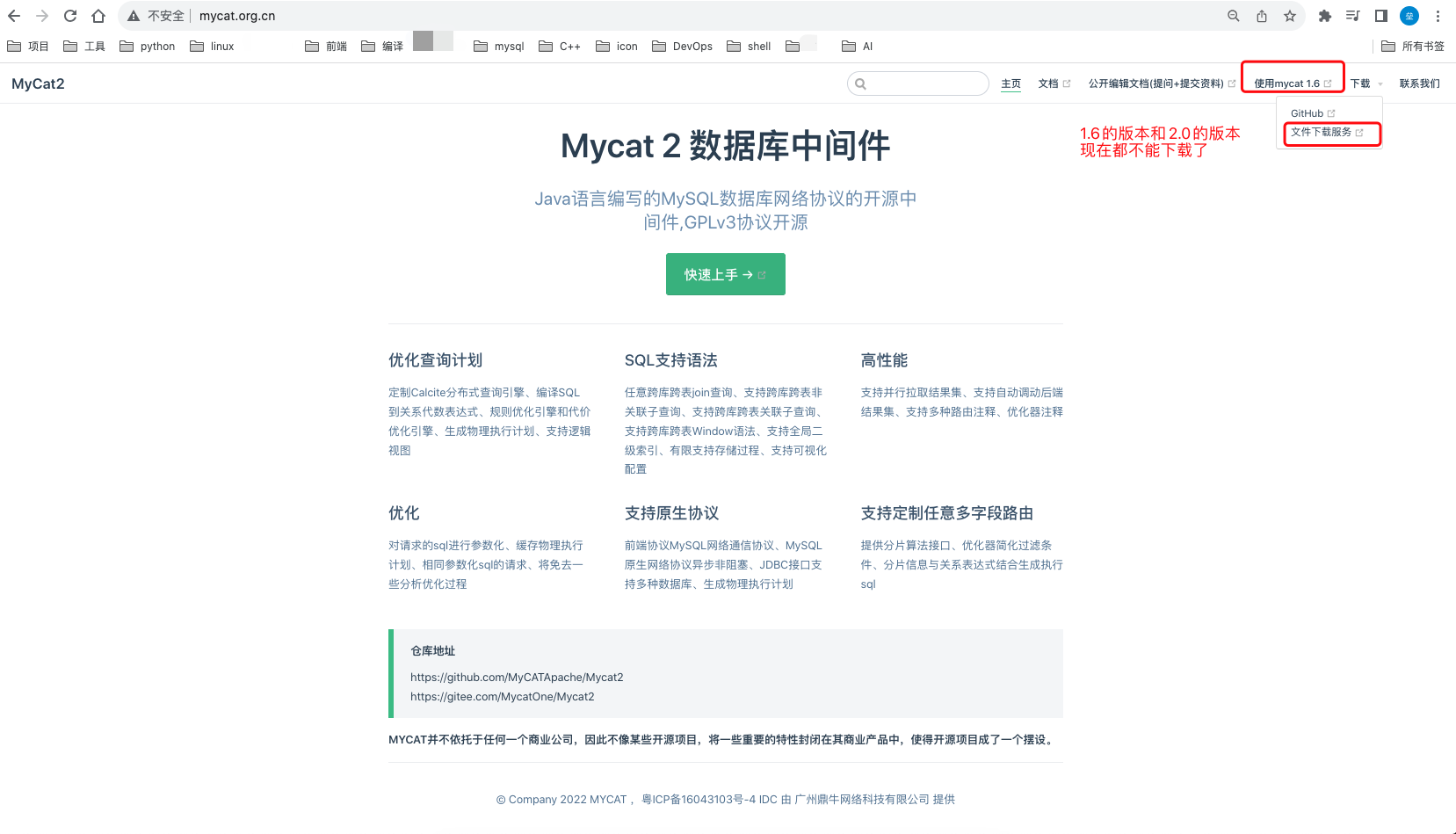Image resolution: width=1456 pixels, height=834 pixels.
Task: Toggle the browser side panel icon
Action: [x=1381, y=16]
